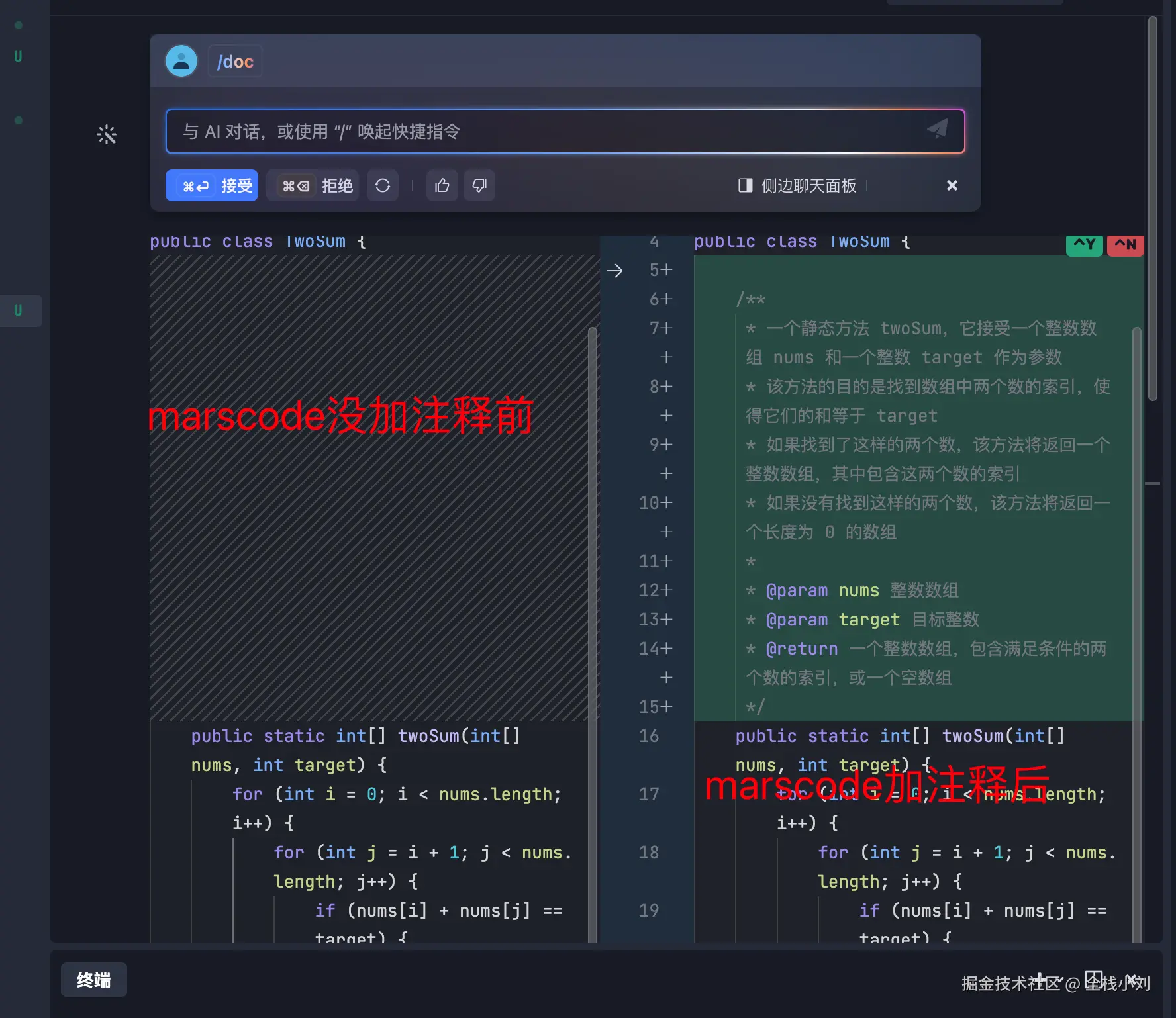Click "for (int i = 0; i < nums.length;" in left pane
The width and height of the screenshot is (1176, 1018).
[x=397, y=794]
